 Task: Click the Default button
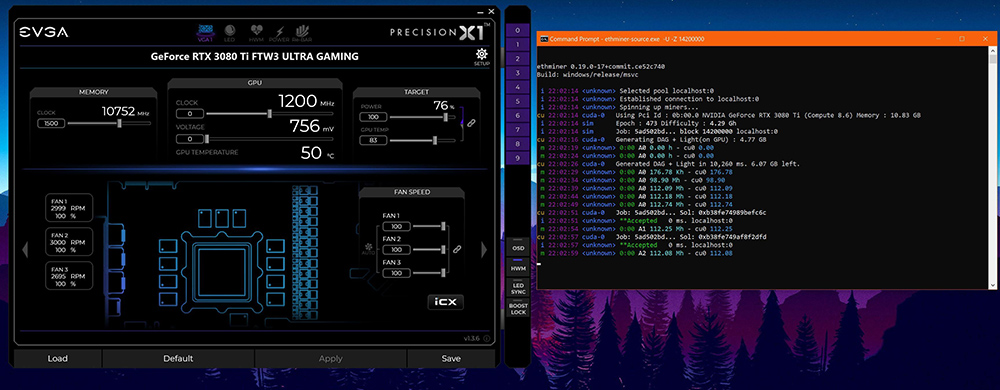[x=178, y=358]
